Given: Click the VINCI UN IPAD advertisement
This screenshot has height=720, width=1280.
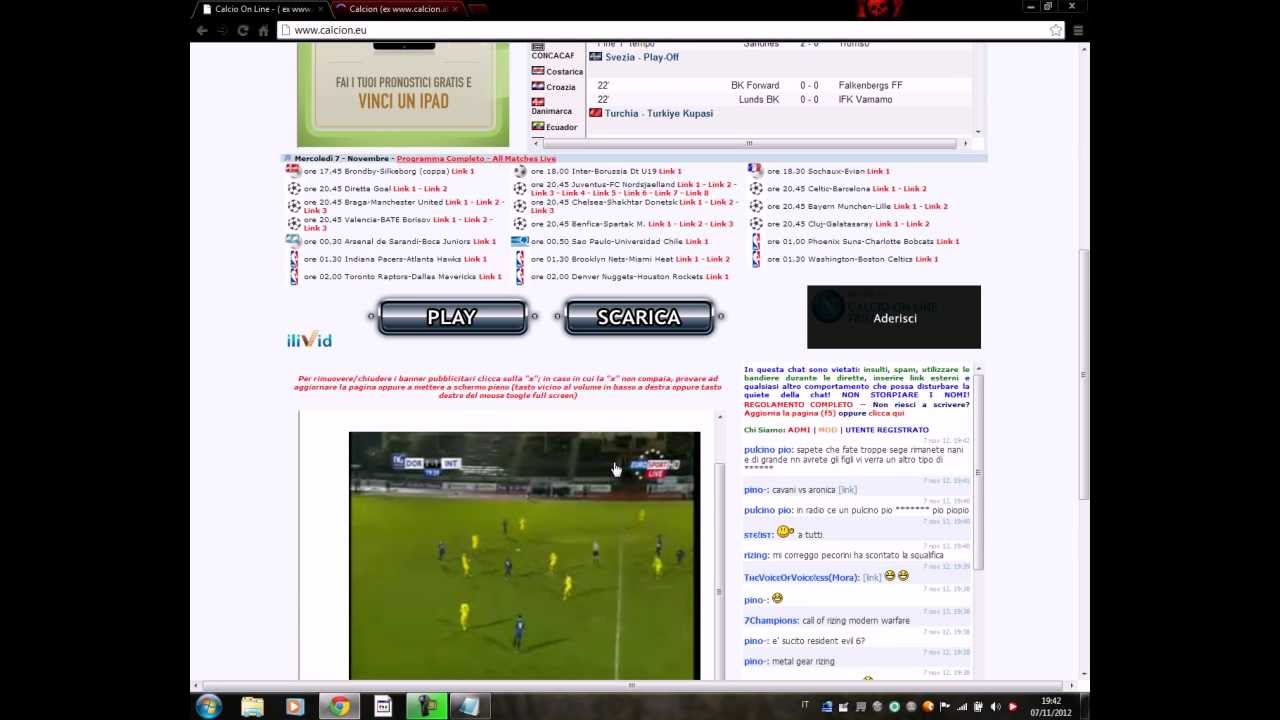Looking at the screenshot, I should (403, 95).
